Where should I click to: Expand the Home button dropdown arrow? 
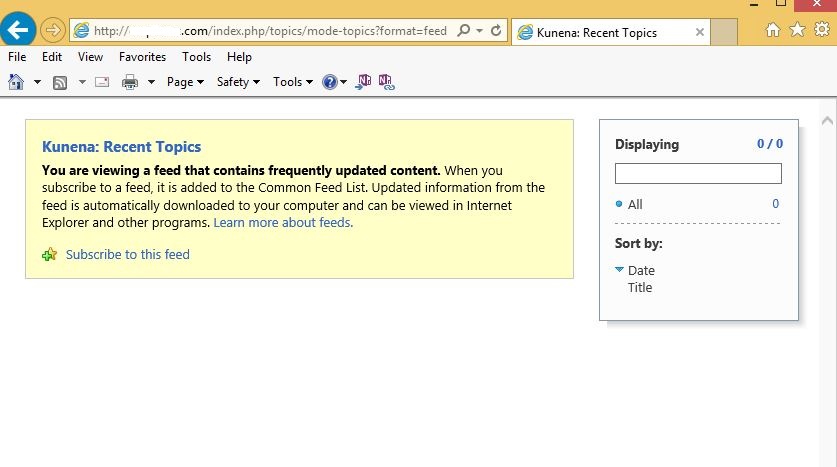37,82
